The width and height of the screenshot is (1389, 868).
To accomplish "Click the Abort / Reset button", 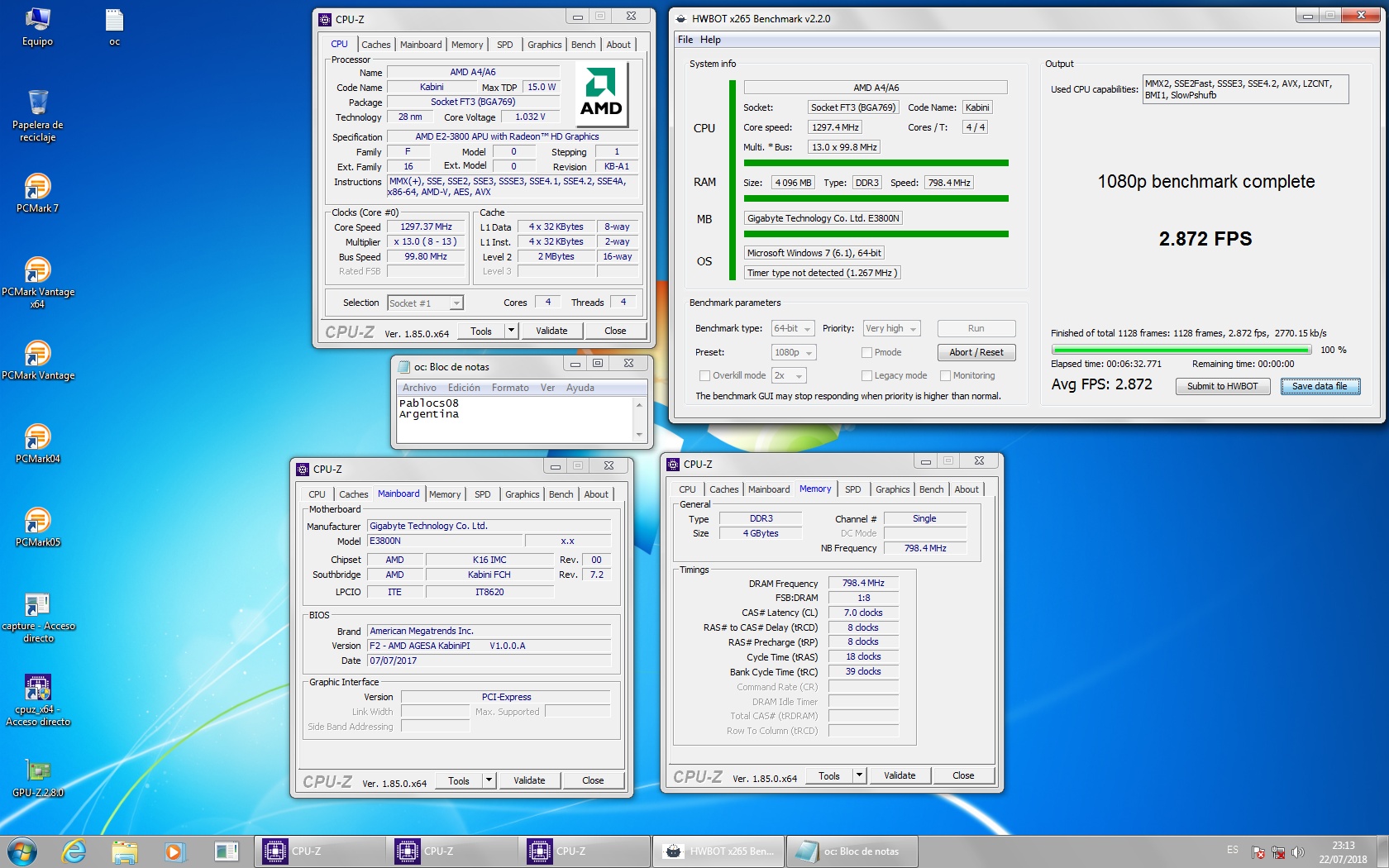I will point(976,352).
